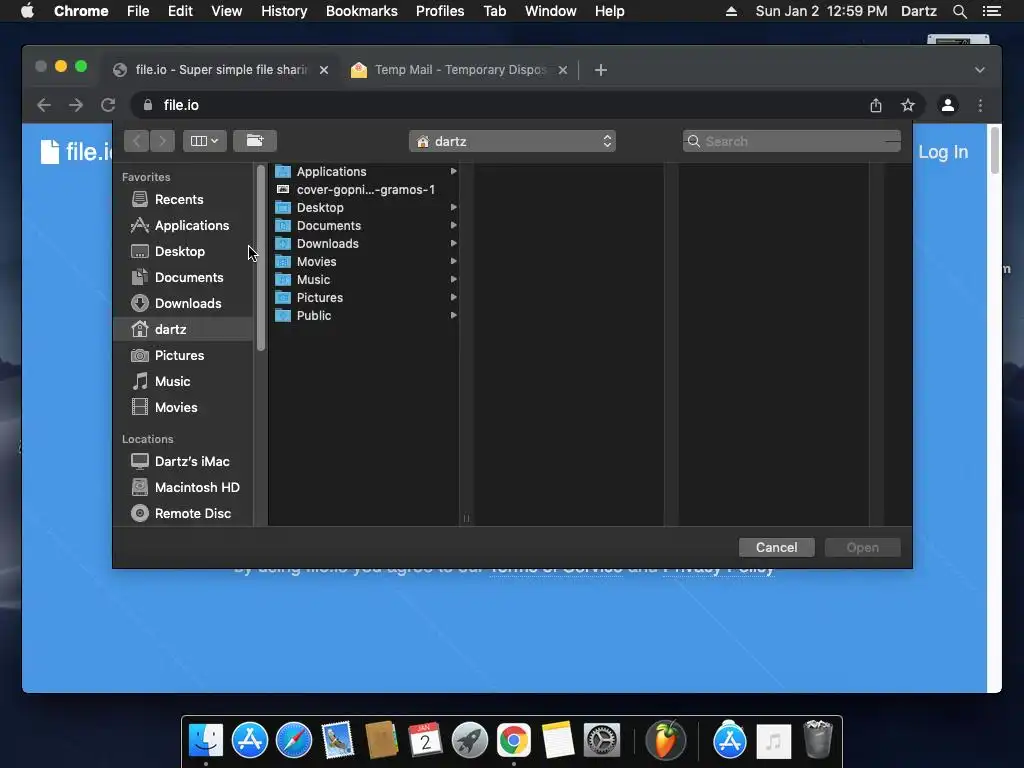Switch to file.io tab
Viewport: 1024px width, 768px height.
tap(219, 69)
